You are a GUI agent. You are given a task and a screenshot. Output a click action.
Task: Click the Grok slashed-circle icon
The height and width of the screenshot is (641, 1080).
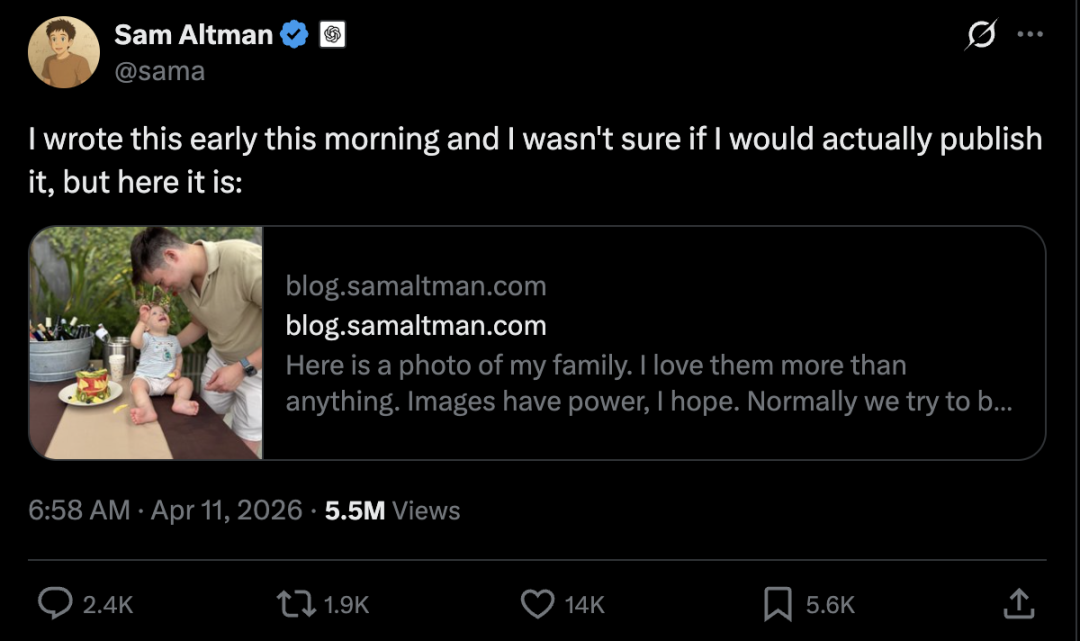click(x=981, y=35)
